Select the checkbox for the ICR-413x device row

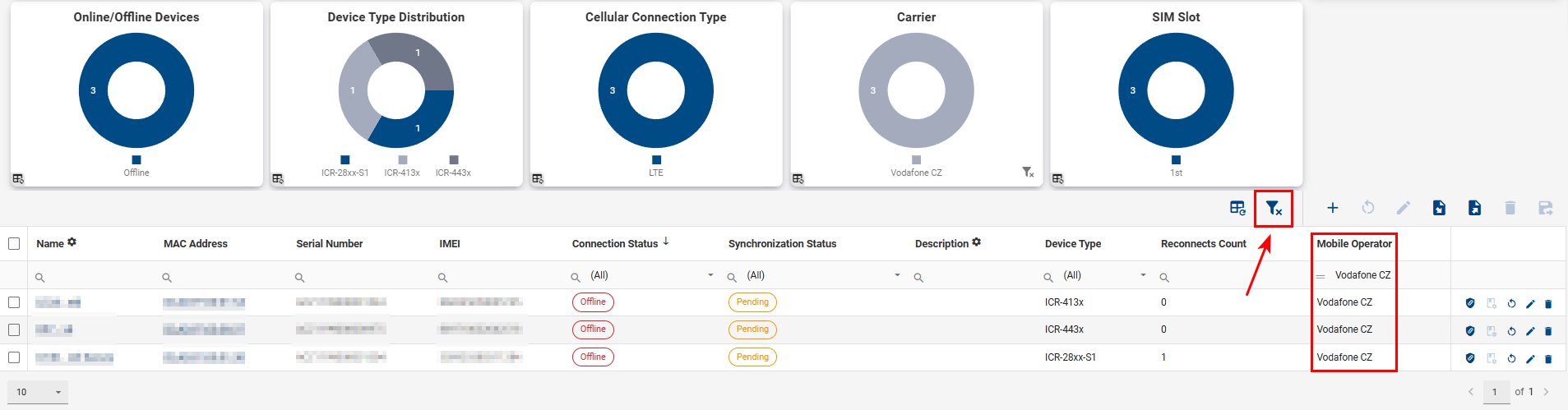14,302
